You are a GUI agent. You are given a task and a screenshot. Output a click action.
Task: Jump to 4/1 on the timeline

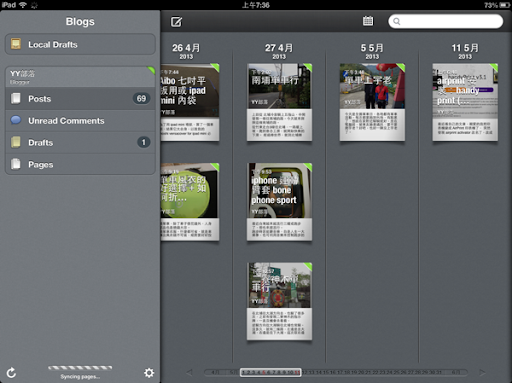click(x=215, y=372)
